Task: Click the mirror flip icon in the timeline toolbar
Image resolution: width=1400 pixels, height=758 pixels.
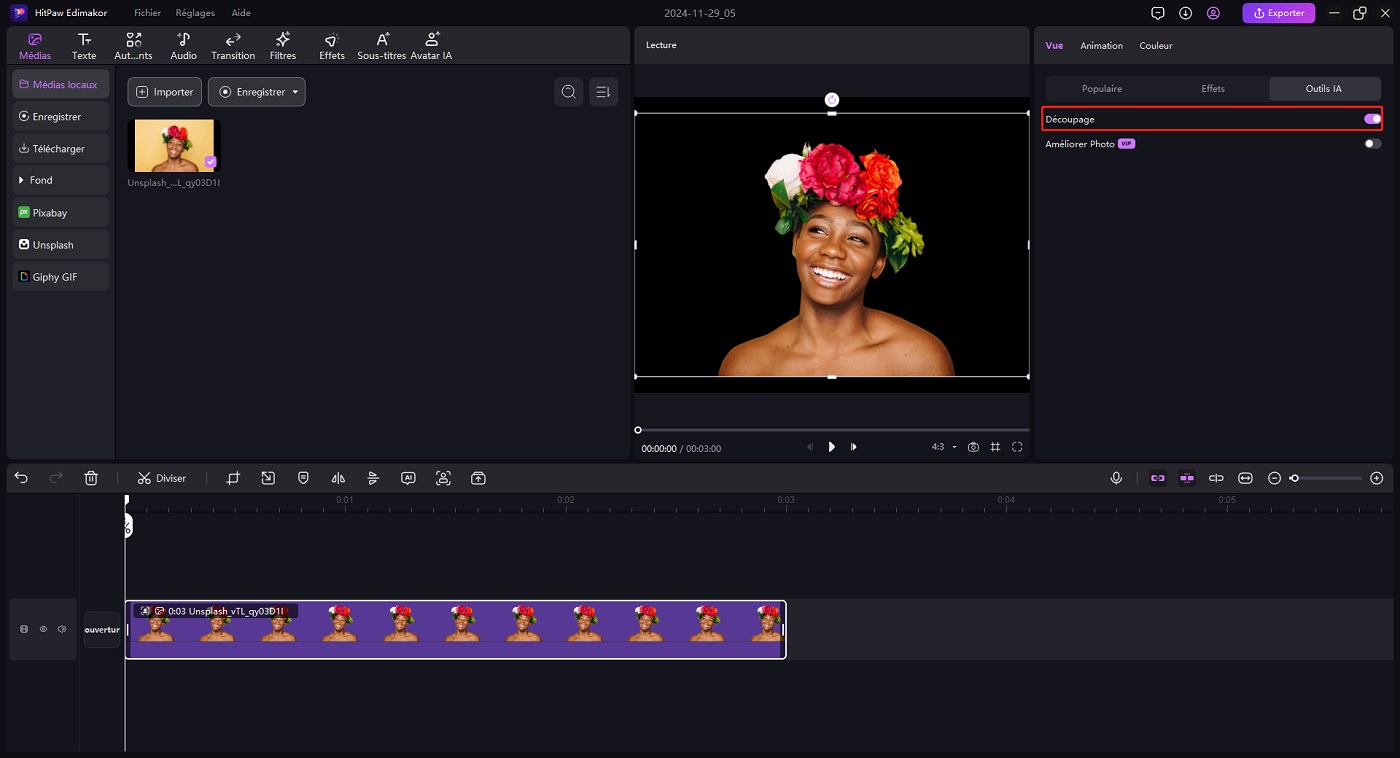Action: coord(338,478)
